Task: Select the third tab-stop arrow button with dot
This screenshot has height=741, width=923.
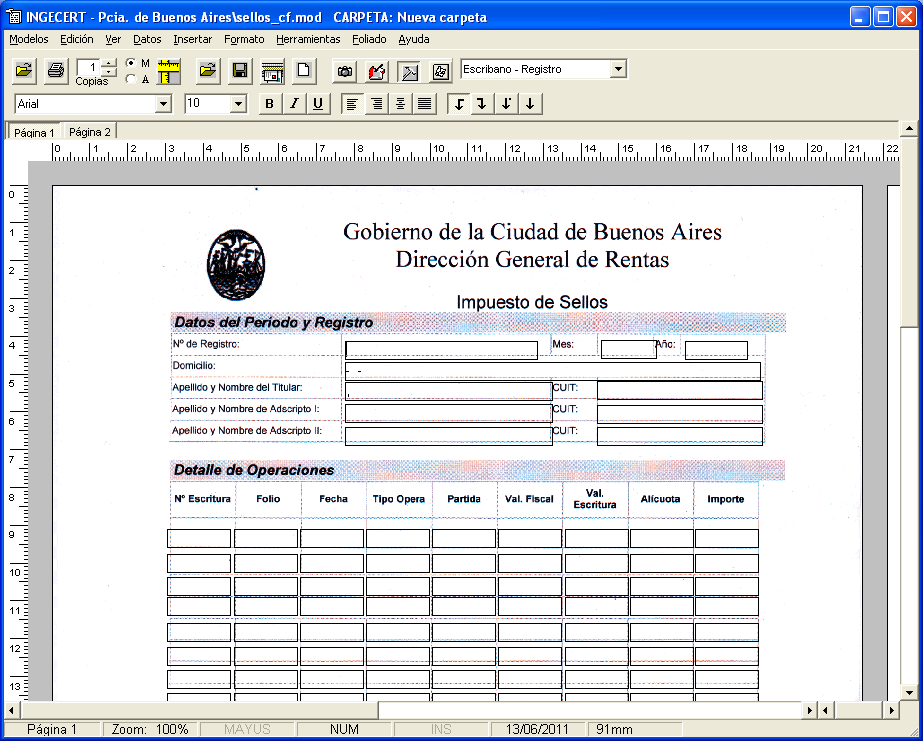Action: click(506, 104)
